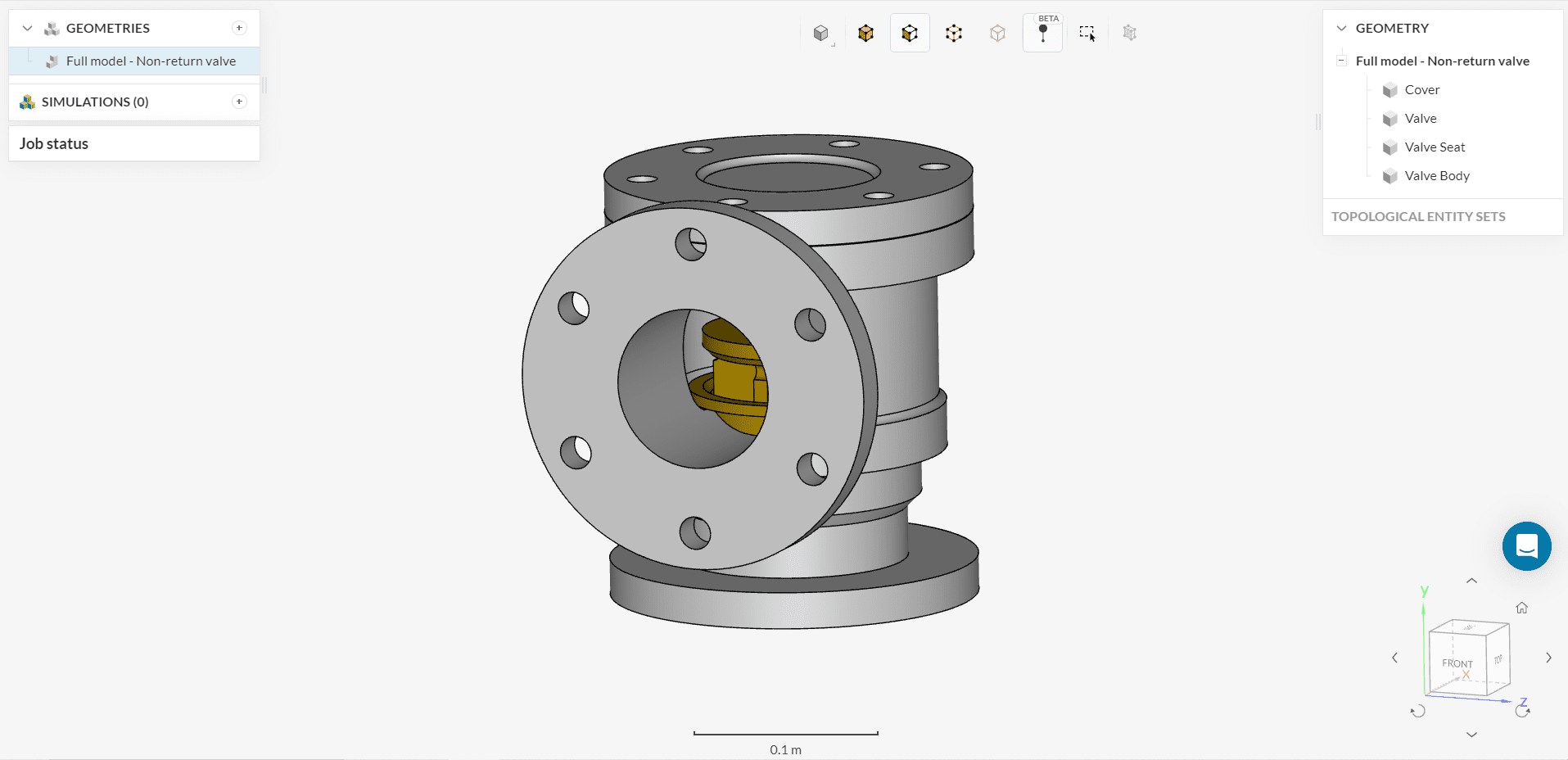Open the chat support bubble
1568x760 pixels.
coord(1526,546)
